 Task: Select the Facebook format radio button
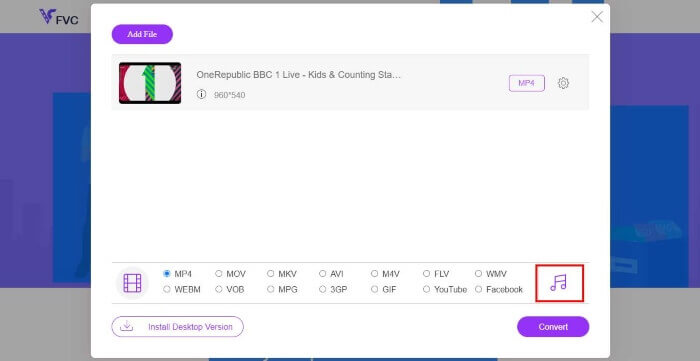coord(479,289)
